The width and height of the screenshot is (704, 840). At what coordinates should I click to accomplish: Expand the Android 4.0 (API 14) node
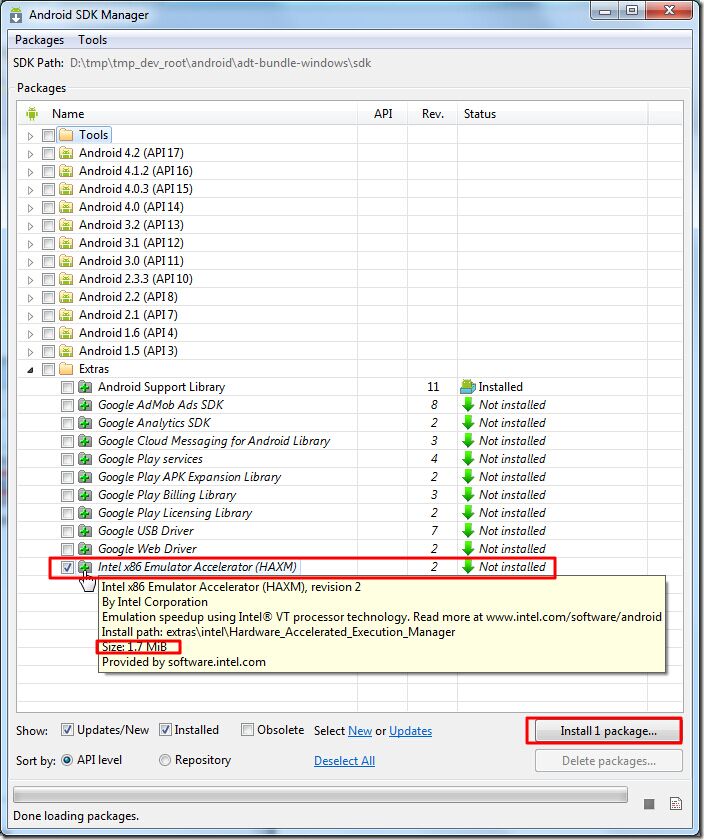(x=31, y=208)
